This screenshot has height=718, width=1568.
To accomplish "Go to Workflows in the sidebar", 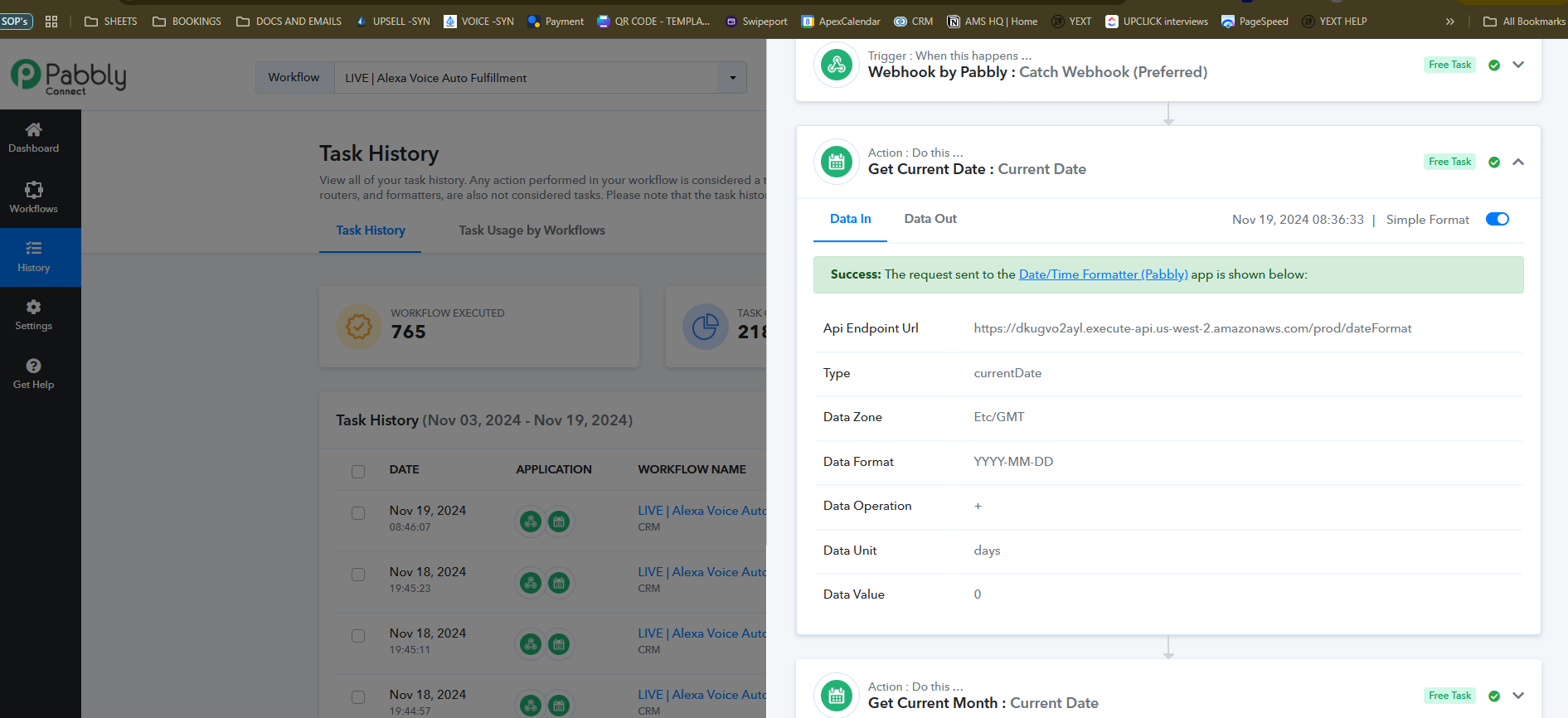I will (33, 197).
